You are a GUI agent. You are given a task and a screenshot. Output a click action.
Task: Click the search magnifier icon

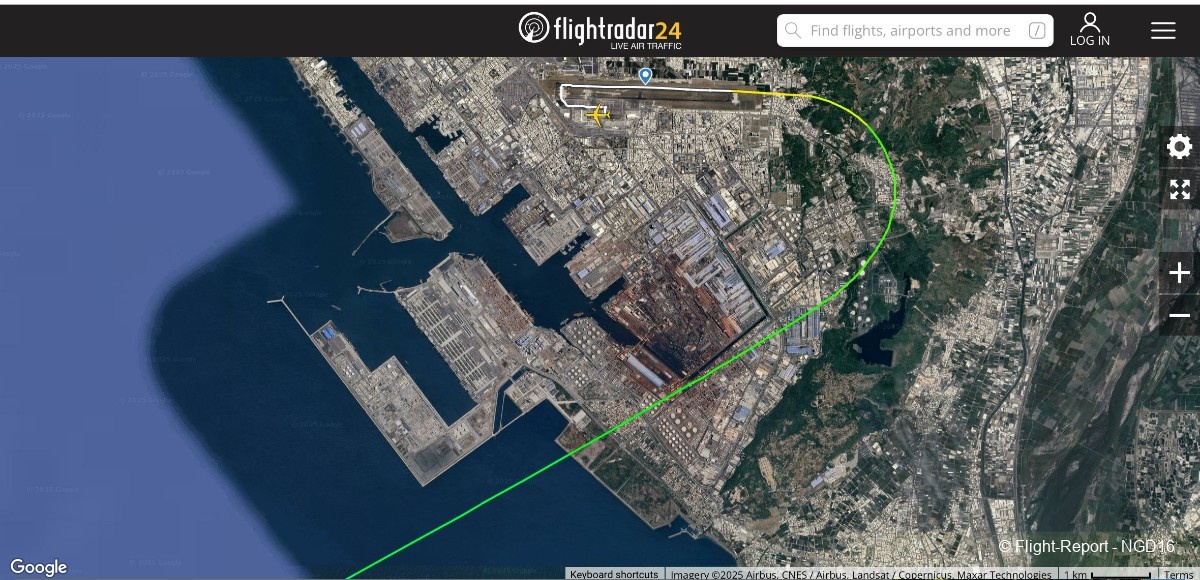793,31
